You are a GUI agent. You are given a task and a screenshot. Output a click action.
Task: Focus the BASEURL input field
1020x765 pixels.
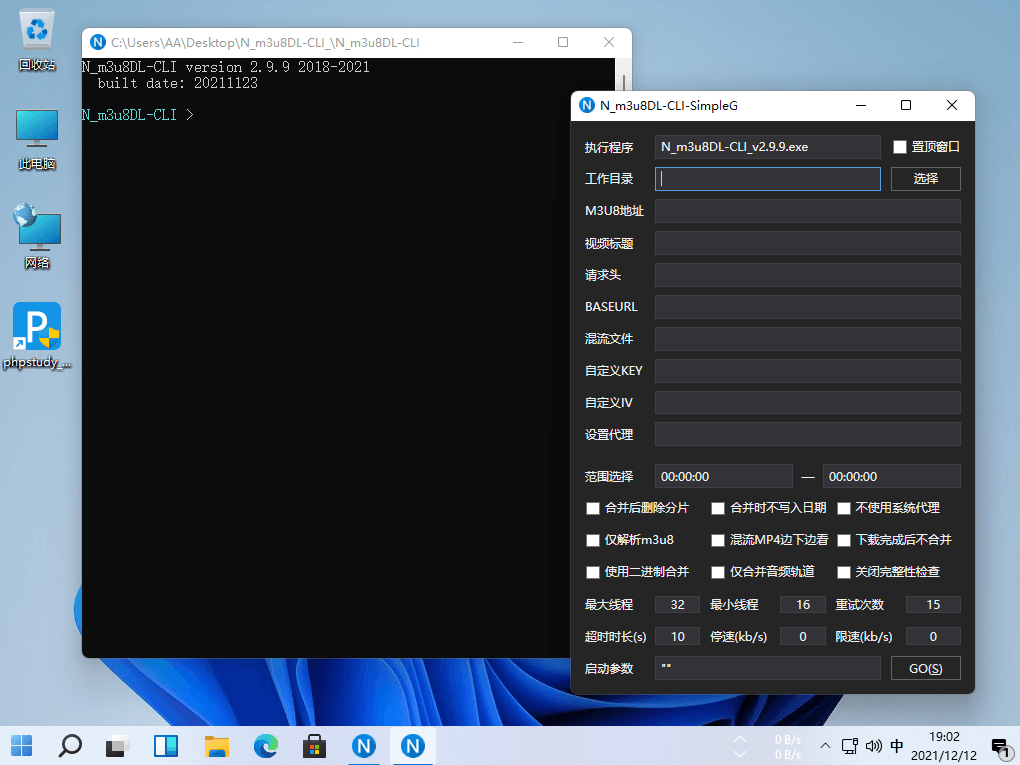click(x=807, y=306)
